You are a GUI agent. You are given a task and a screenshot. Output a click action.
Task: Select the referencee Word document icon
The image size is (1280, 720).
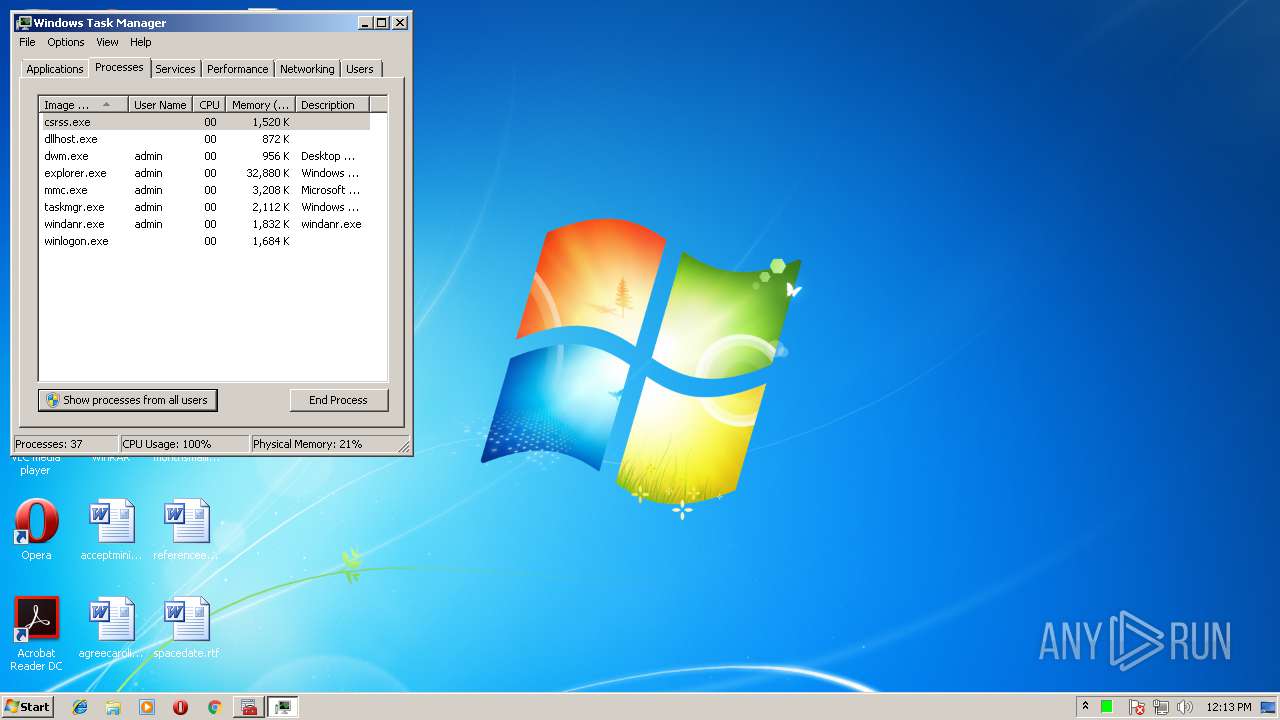[x=186, y=530]
